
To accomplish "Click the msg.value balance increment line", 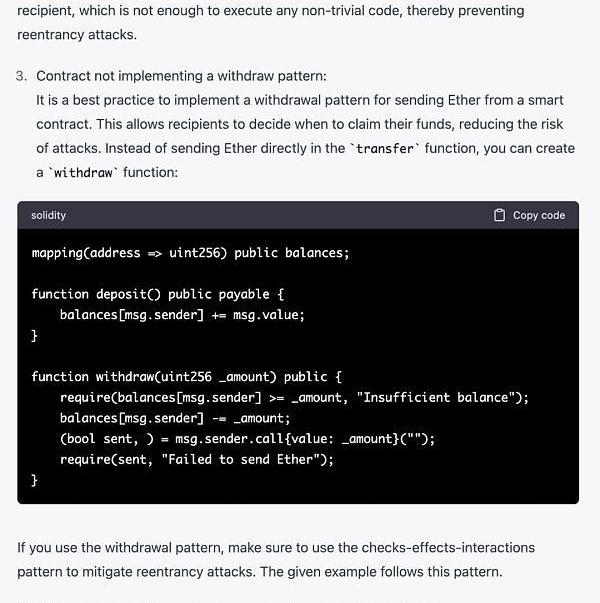I will (182, 315).
